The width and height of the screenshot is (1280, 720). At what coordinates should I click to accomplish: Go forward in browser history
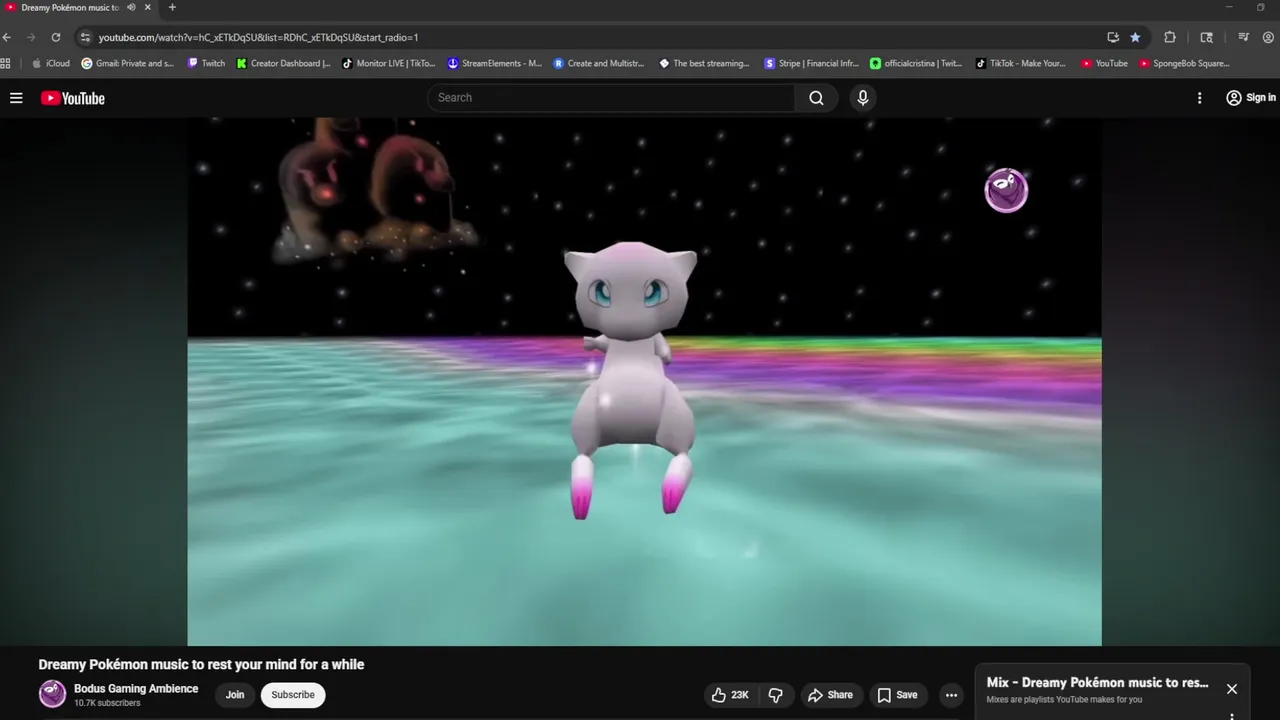(31, 37)
